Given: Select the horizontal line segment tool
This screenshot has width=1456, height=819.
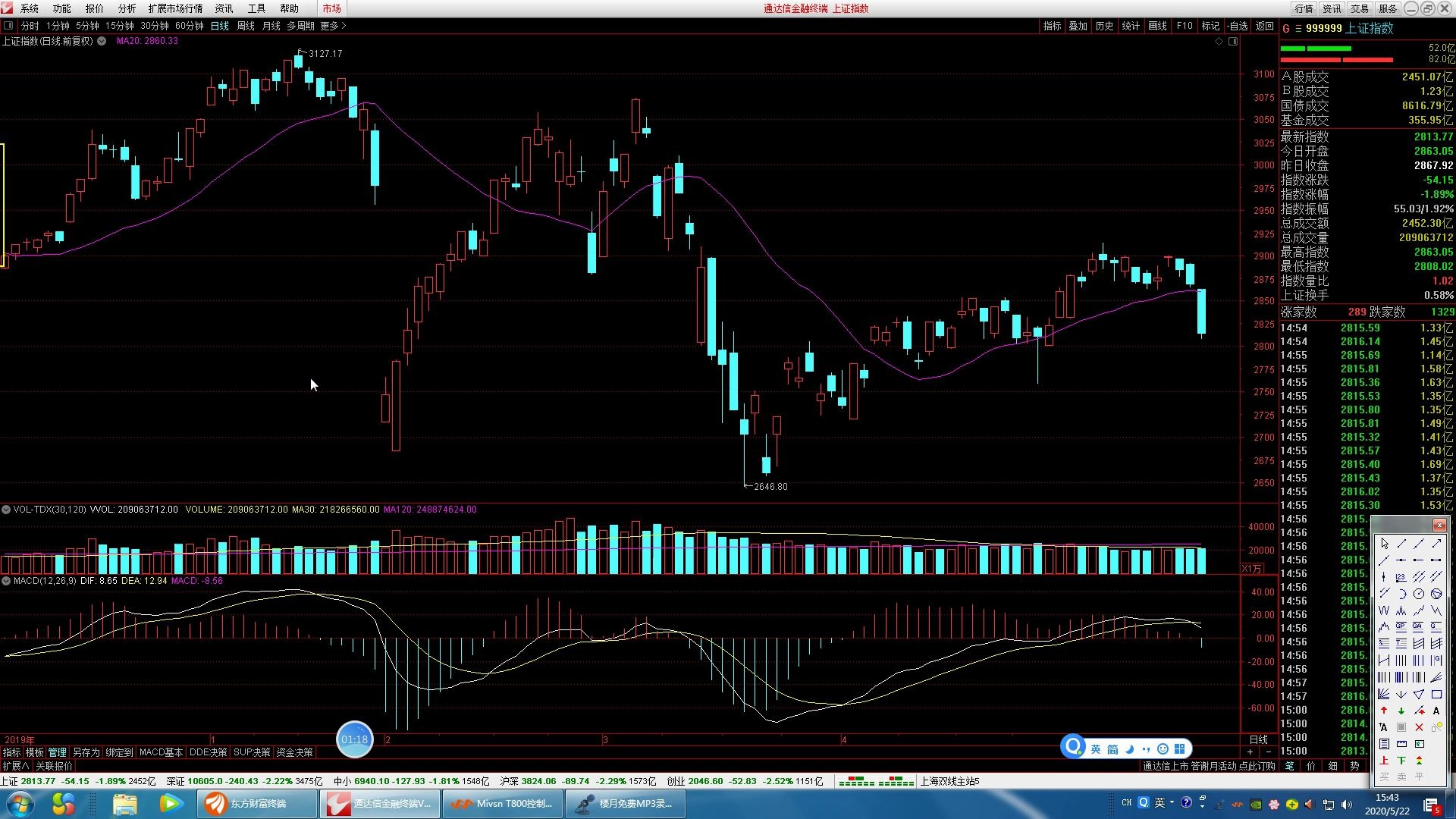Looking at the screenshot, I should click(1436, 560).
